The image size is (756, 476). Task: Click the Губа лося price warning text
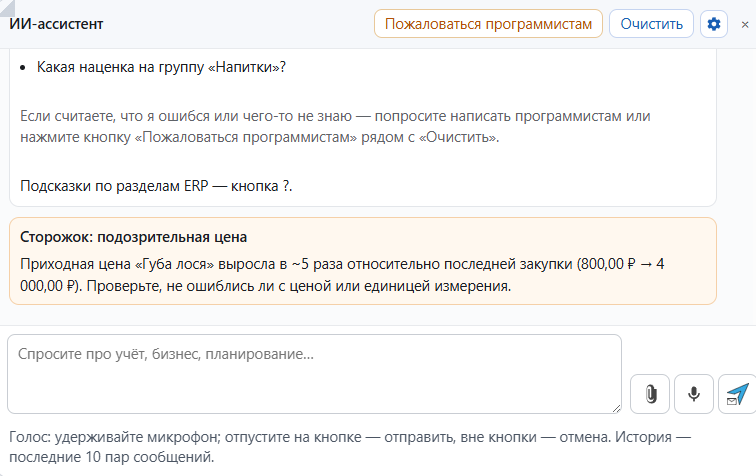(342, 275)
